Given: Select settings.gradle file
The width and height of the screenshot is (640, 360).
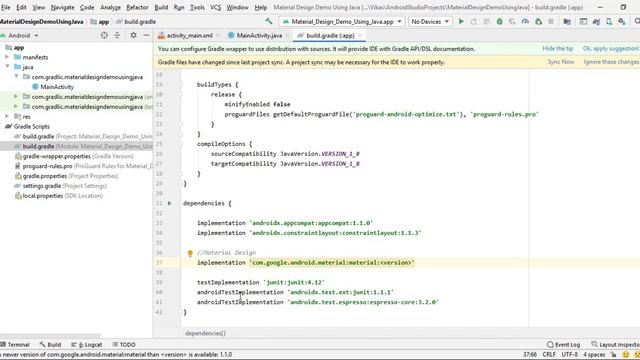Looking at the screenshot, I should pos(60,186).
